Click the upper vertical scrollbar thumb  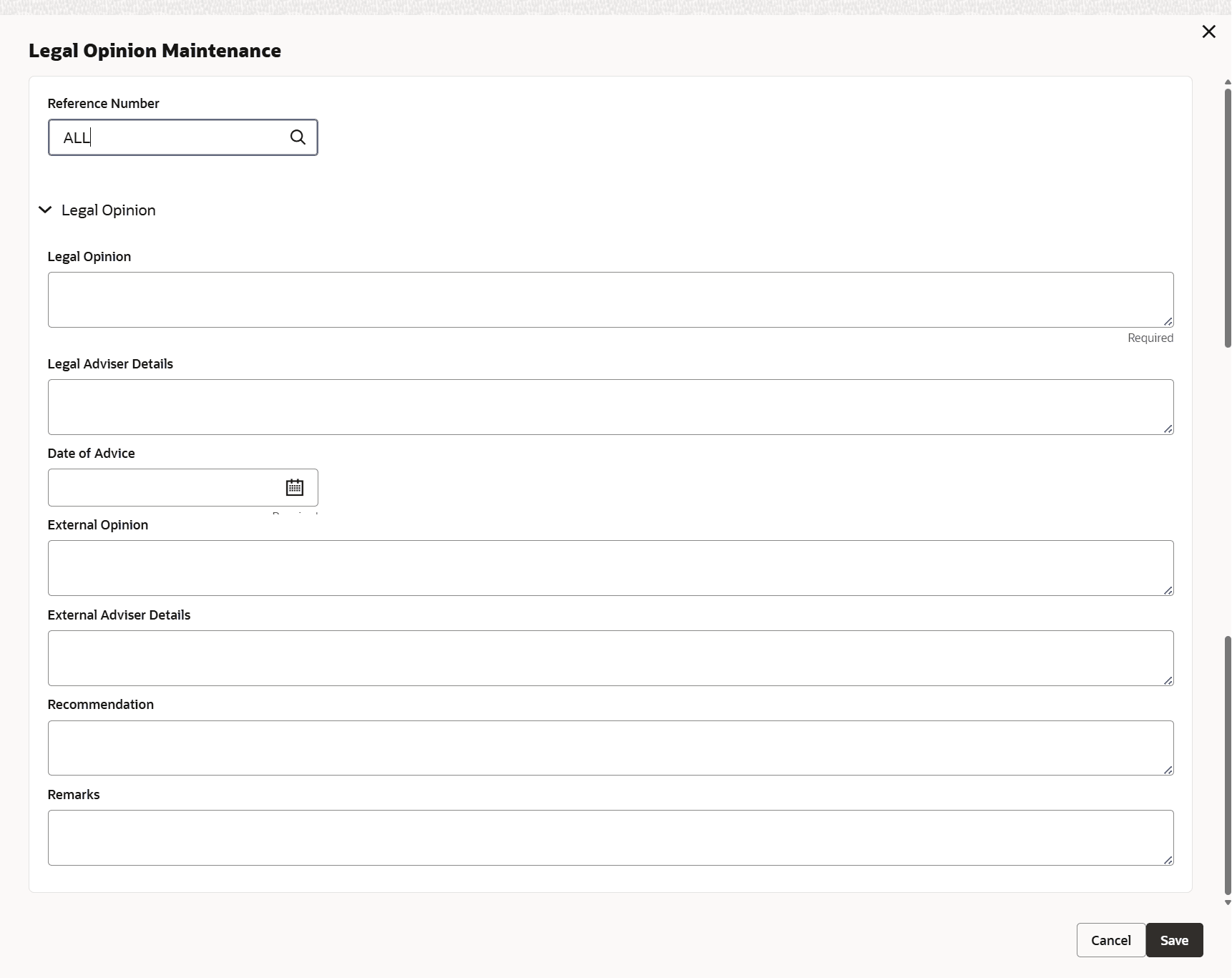(x=1228, y=218)
